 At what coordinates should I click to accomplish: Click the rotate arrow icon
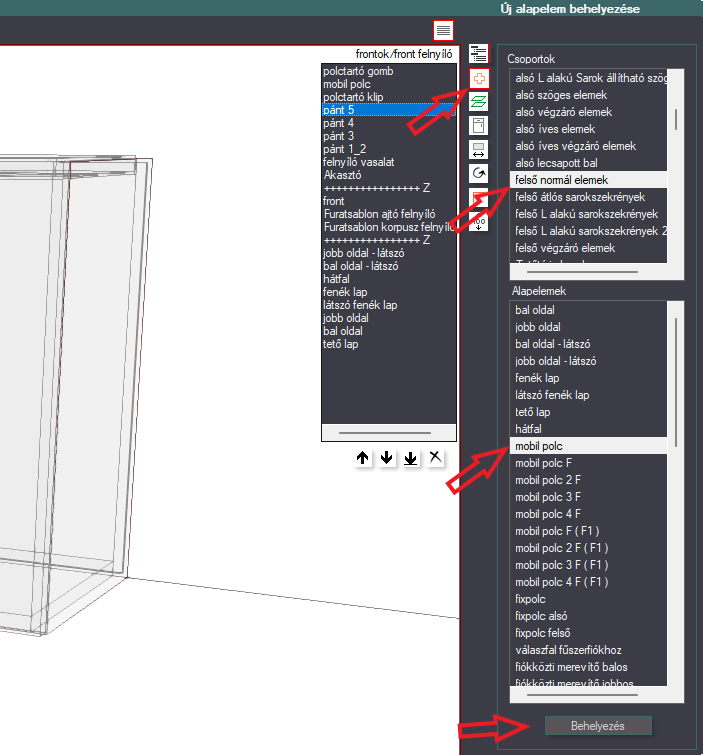[x=479, y=173]
